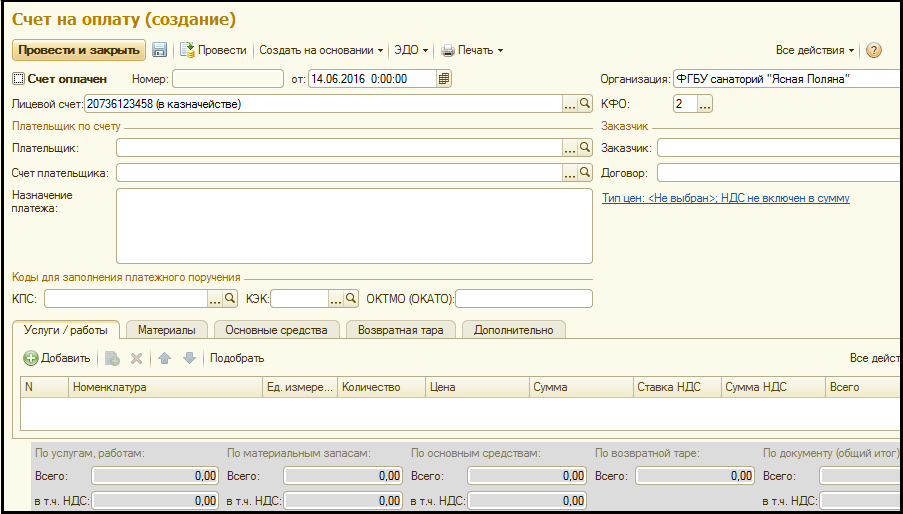903x514 pixels.
Task: Toggle the Счет оплачен checkbox
Action: 18,78
